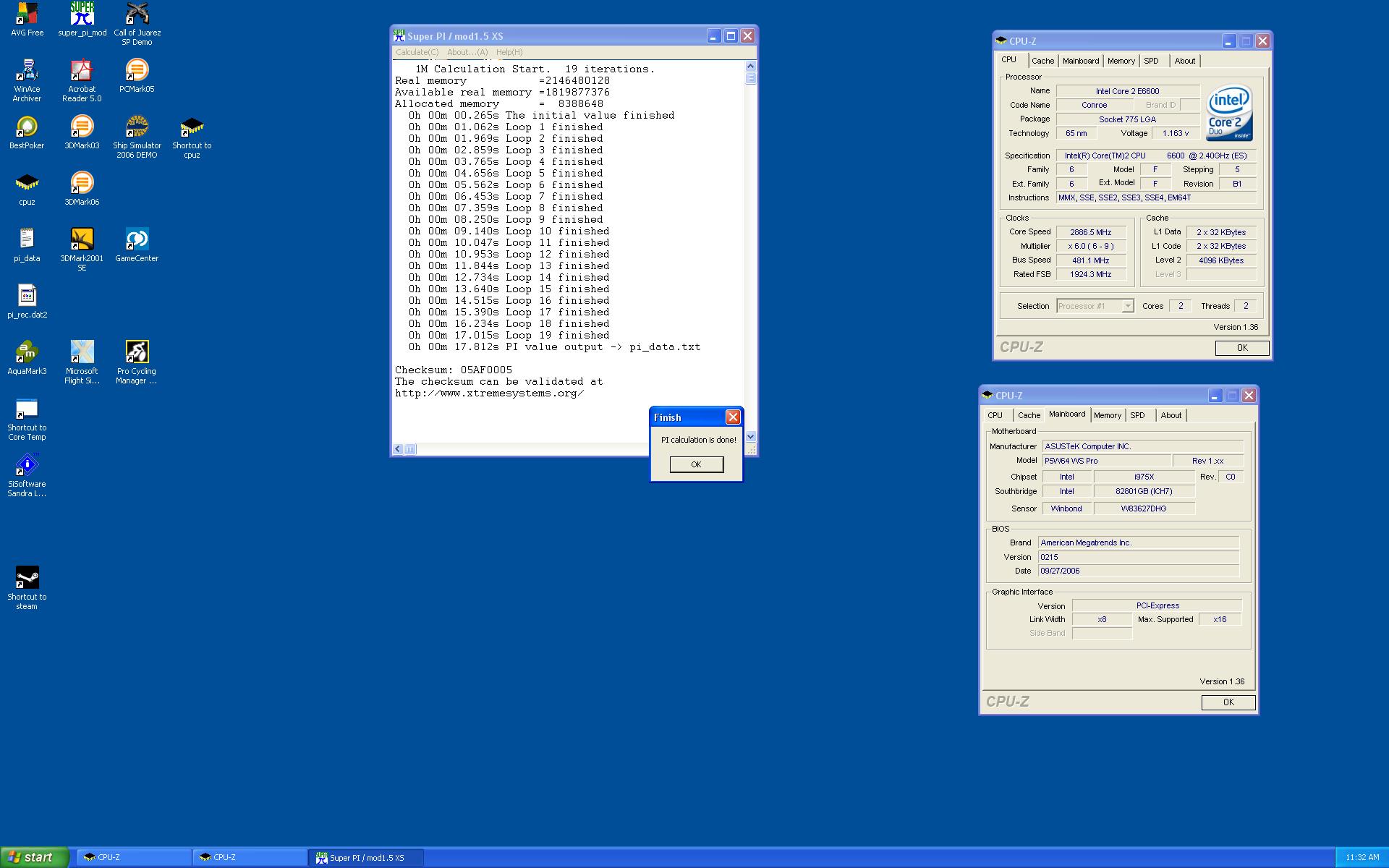Launch 3DMark06 shortcut
This screenshot has height=868, width=1389.
(x=82, y=189)
